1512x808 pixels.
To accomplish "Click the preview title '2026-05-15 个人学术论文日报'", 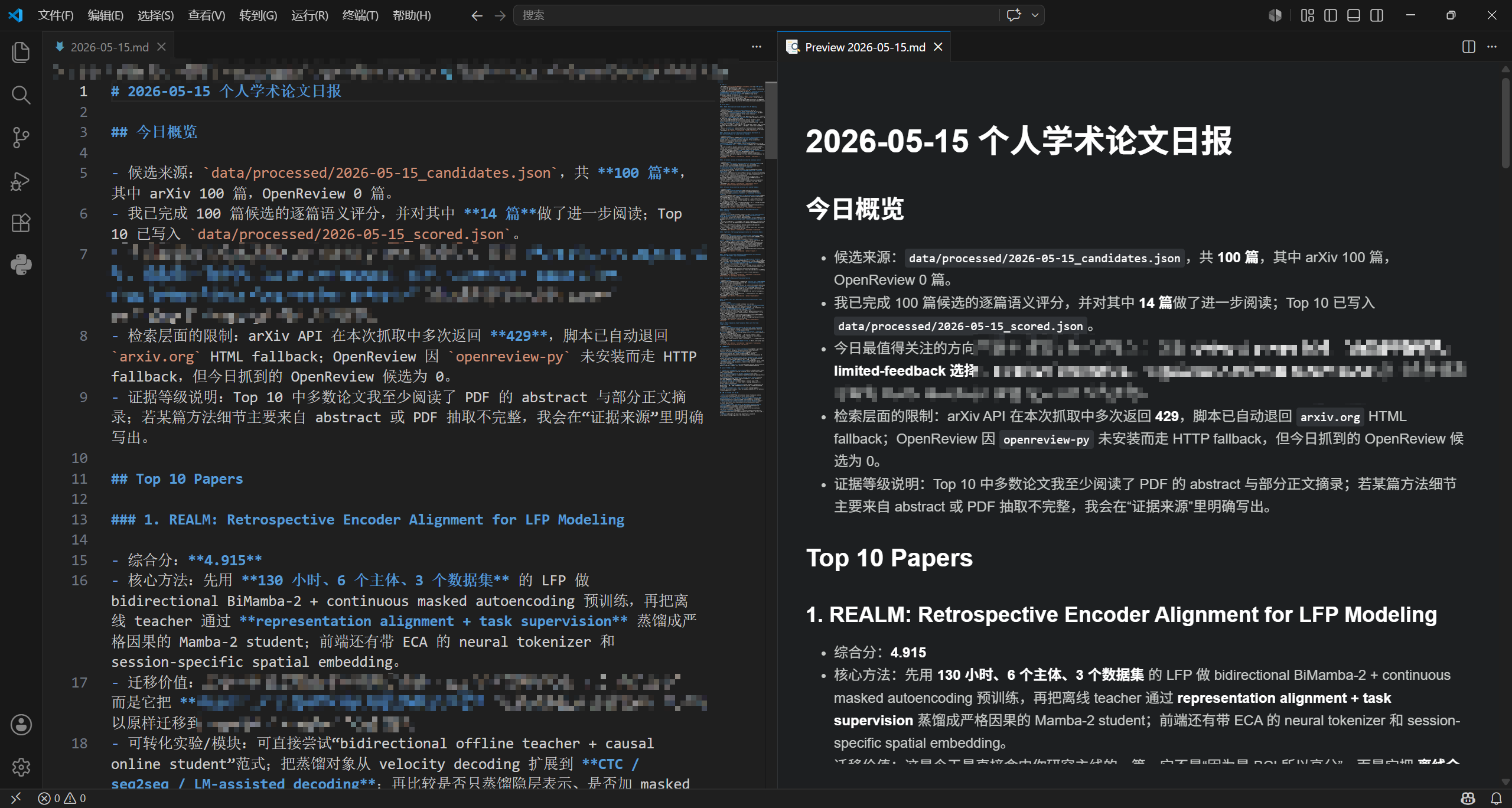I will coord(1019,141).
